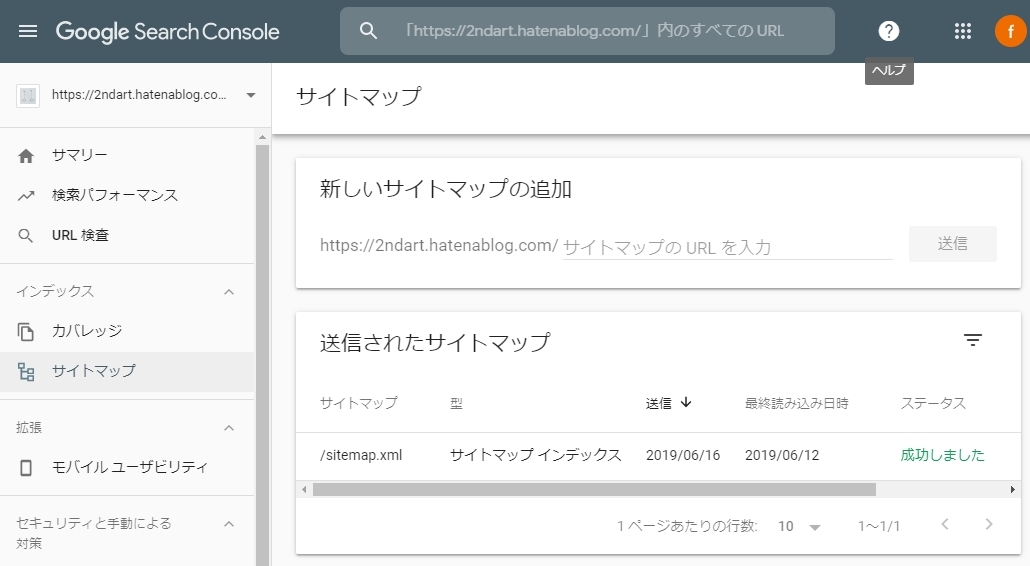Click the property favicon thumbnail

click(28, 95)
